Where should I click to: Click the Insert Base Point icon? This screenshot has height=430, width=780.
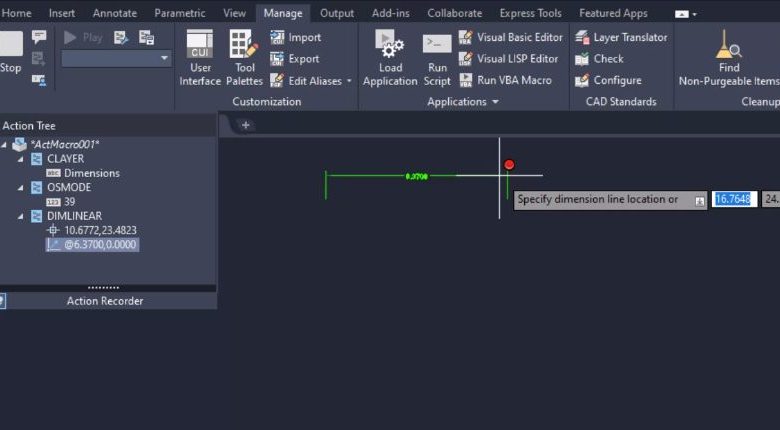coord(39,59)
